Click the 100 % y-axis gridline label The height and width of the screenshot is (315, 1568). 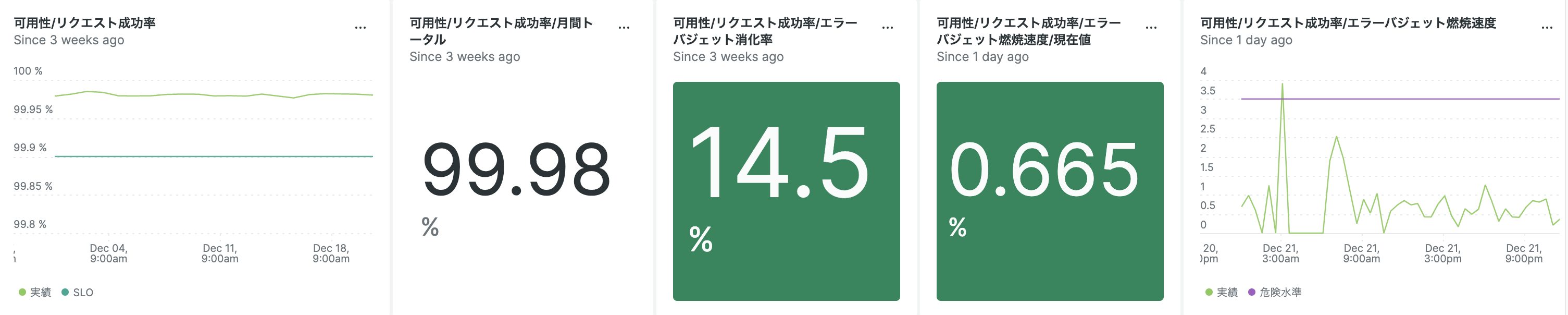(28, 70)
